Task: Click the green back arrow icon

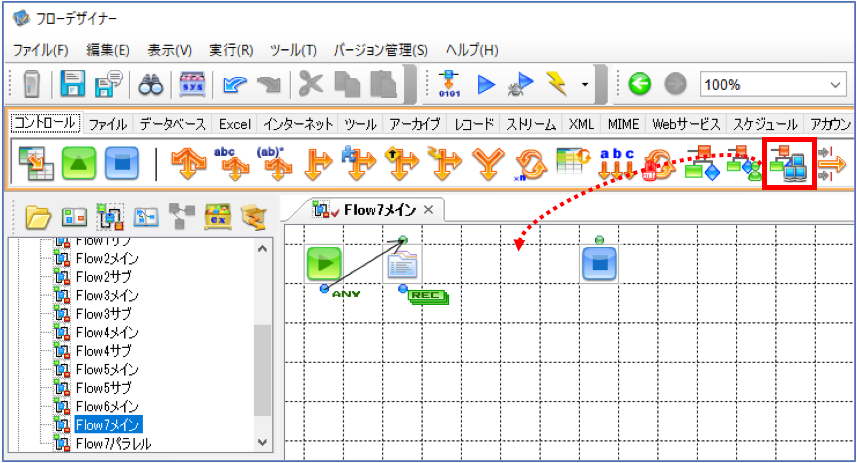Action: pos(639,84)
